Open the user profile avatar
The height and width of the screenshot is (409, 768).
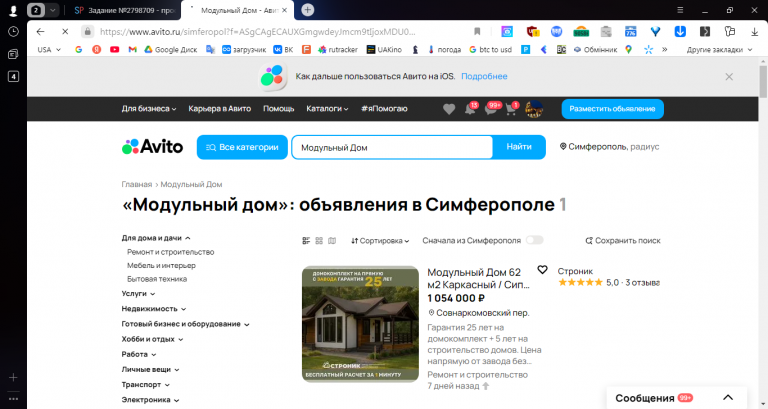click(534, 109)
